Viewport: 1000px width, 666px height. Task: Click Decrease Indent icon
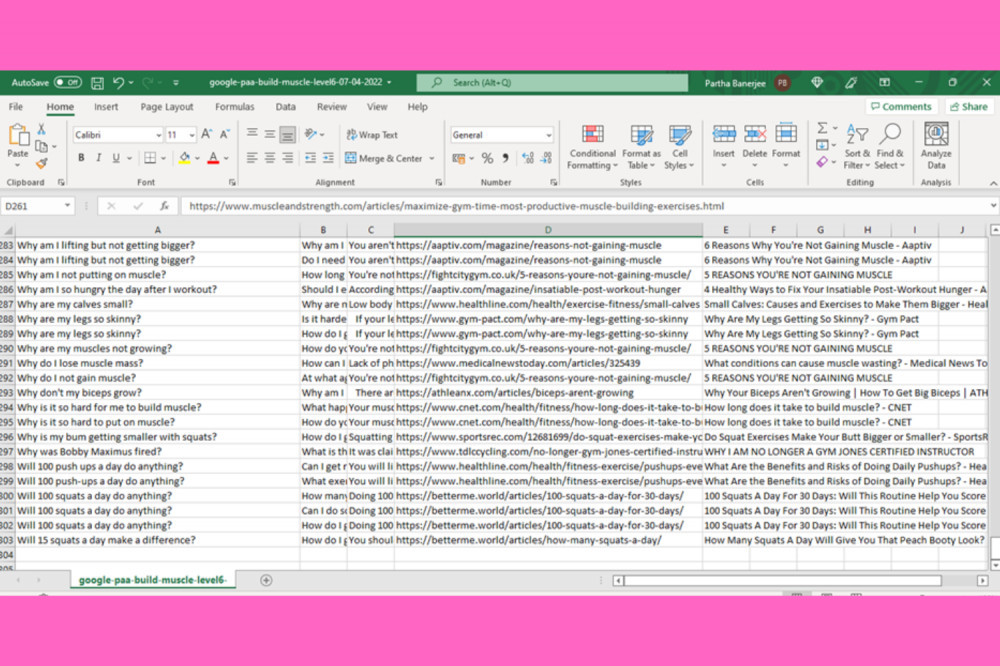click(311, 158)
